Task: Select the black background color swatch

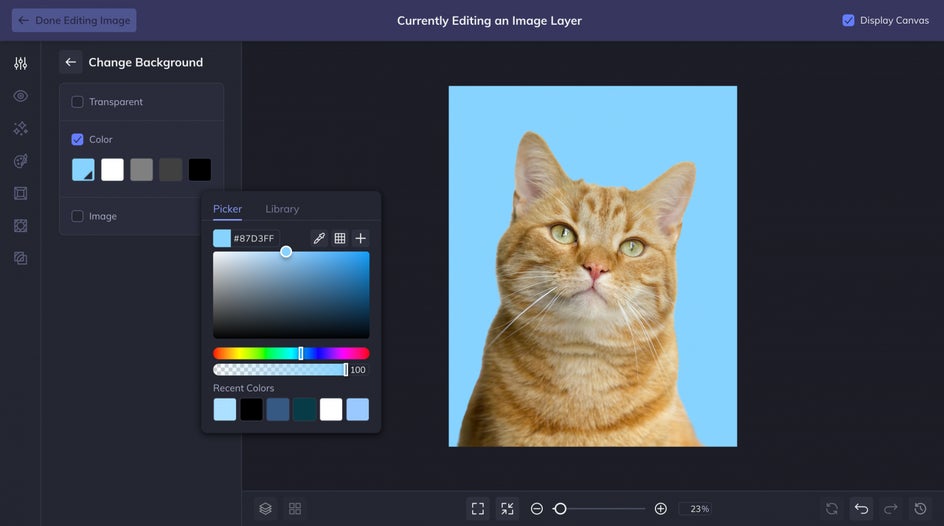Action: pyautogui.click(x=200, y=170)
